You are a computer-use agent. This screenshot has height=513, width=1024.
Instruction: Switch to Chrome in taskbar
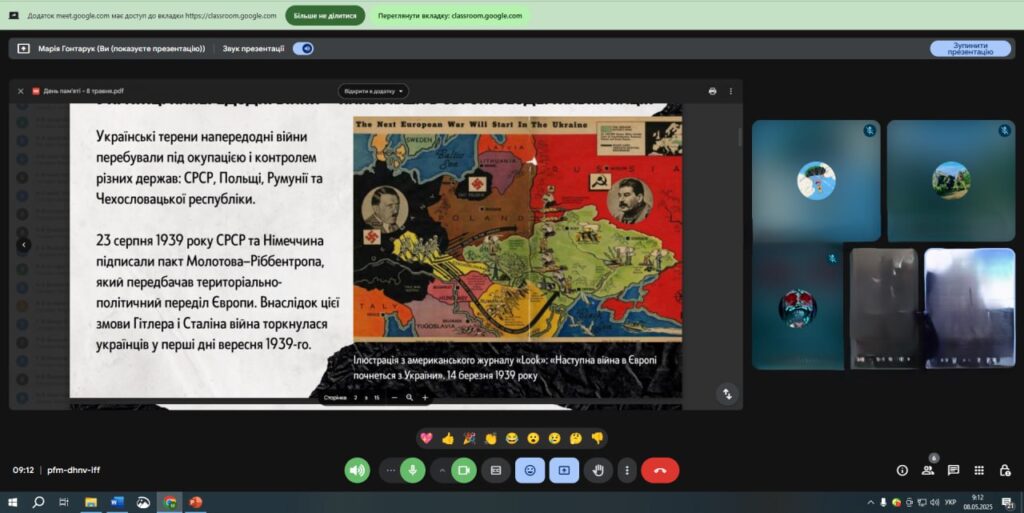tap(170, 502)
